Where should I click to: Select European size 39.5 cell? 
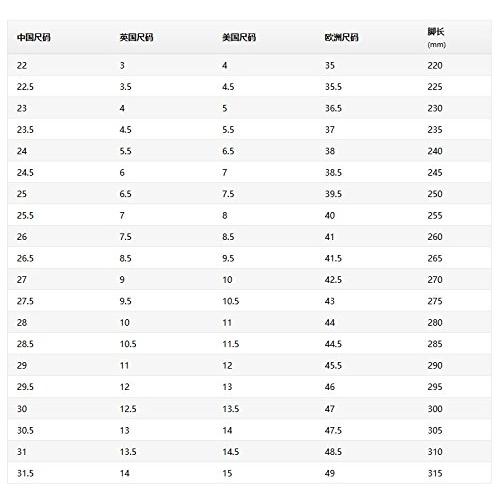[x=333, y=194]
